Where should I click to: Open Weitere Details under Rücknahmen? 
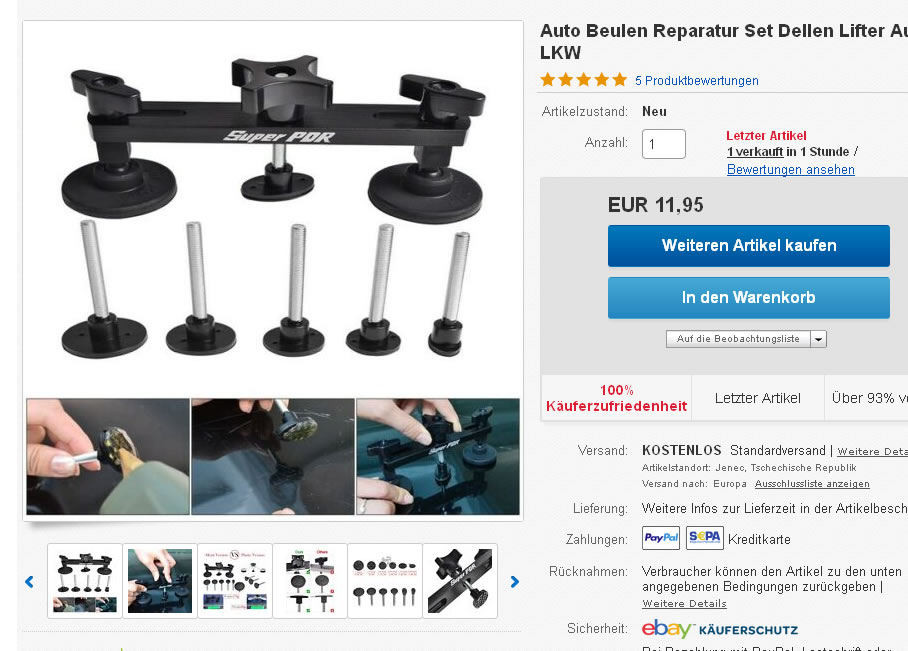click(684, 604)
